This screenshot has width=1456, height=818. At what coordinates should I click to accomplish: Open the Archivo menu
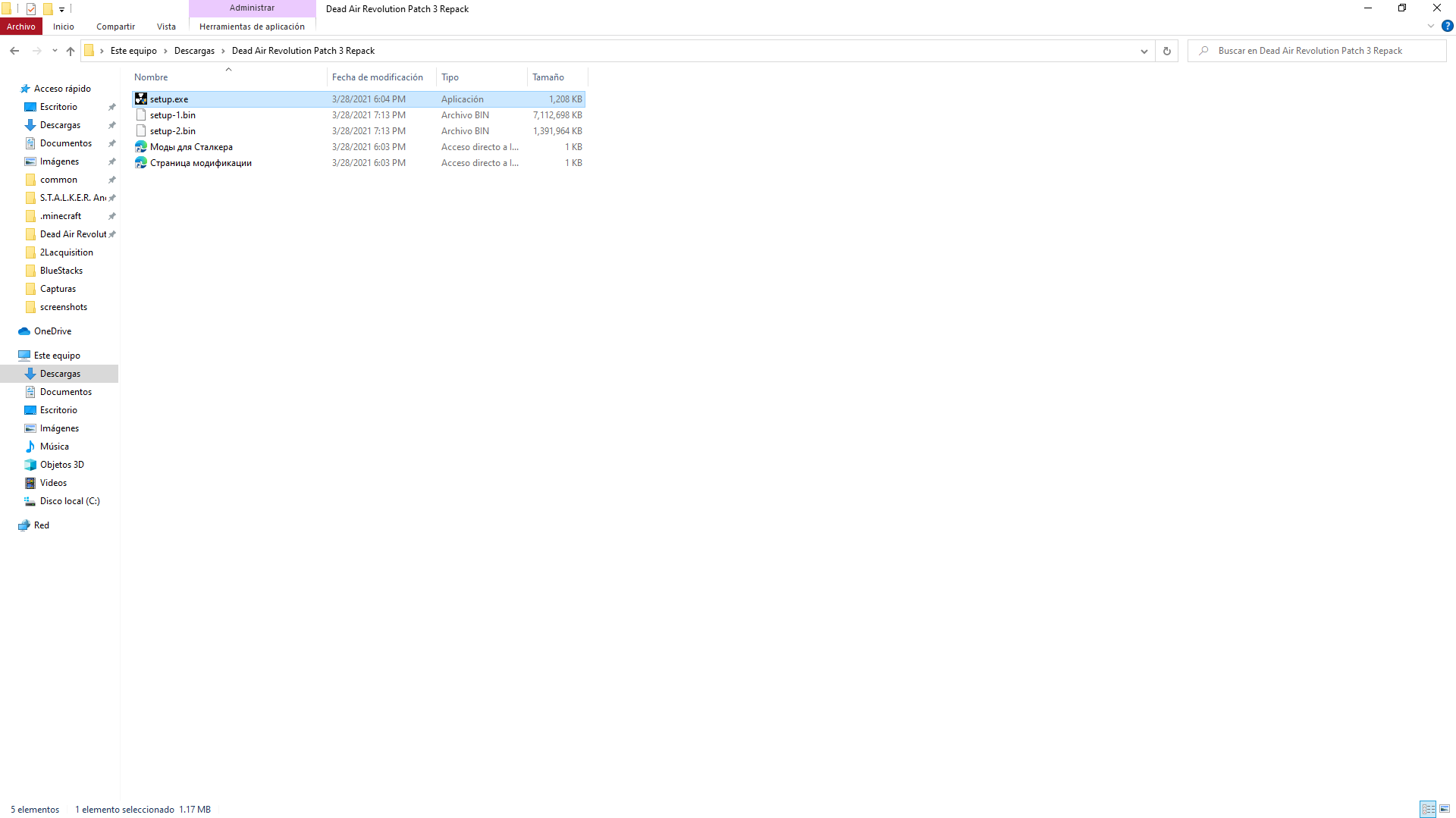21,27
